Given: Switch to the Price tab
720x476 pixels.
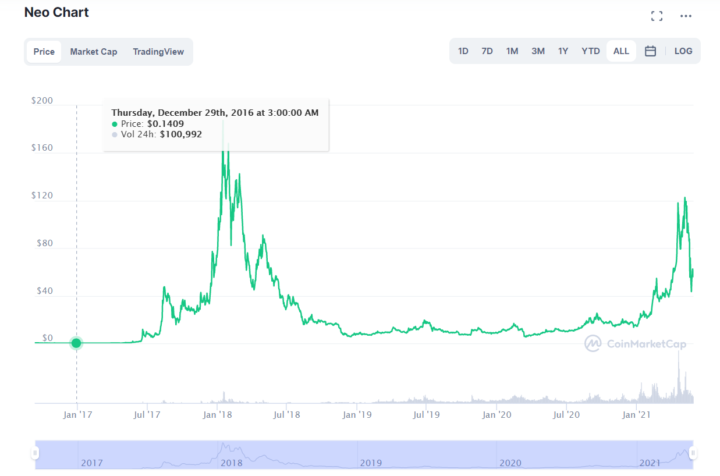Looking at the screenshot, I should coord(44,51).
